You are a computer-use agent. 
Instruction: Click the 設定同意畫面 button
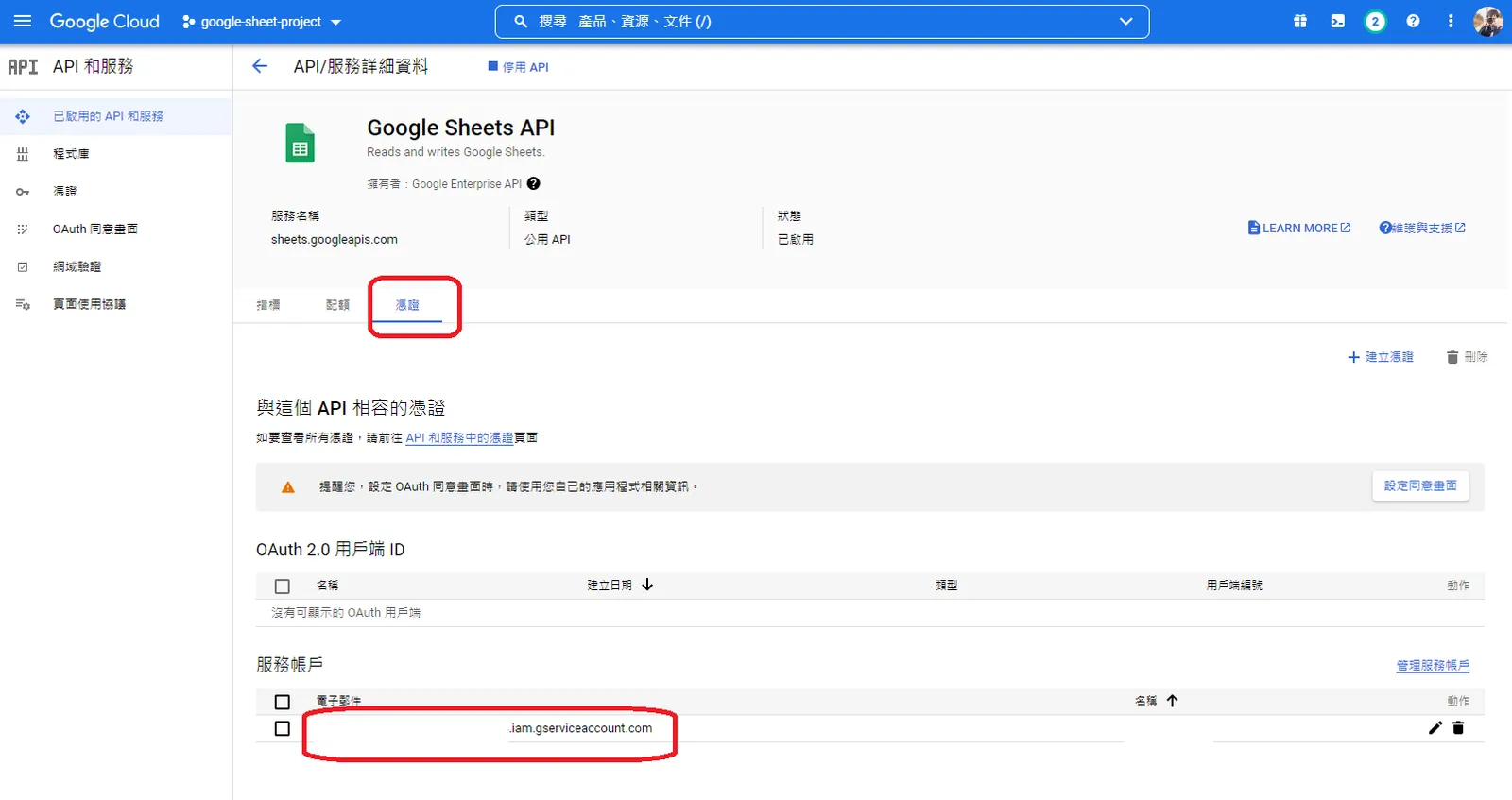(1419, 485)
